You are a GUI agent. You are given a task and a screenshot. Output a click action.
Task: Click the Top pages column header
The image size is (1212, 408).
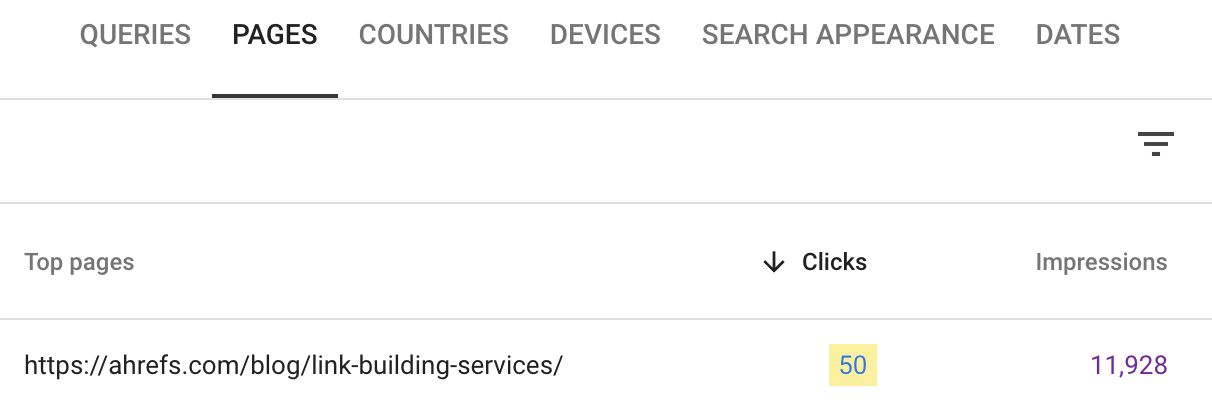79,263
